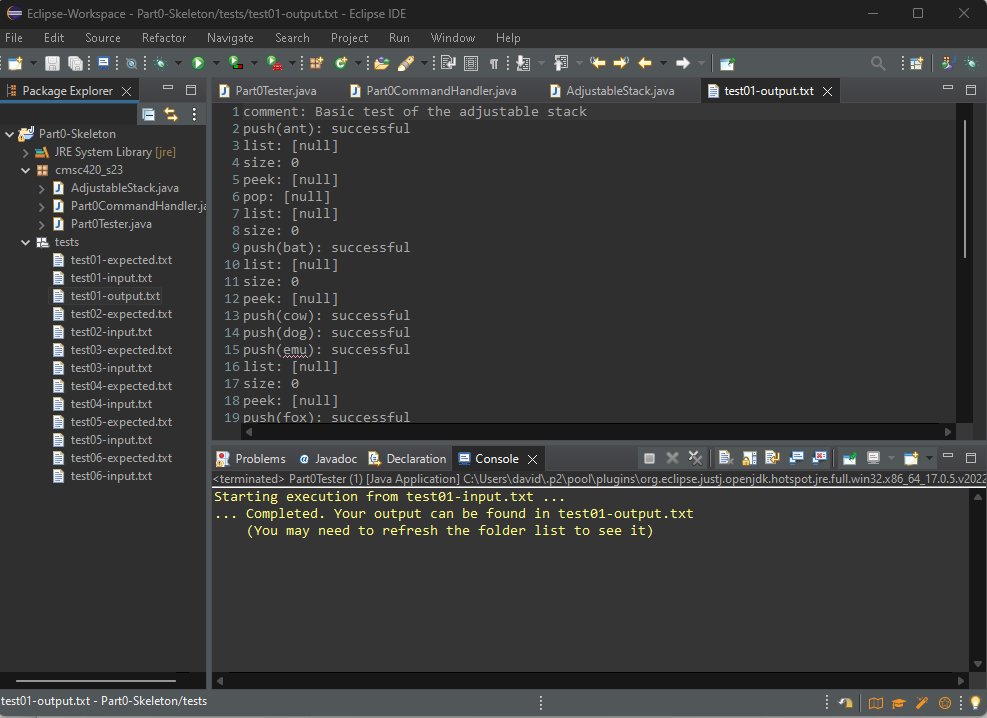Run the application with the Run toolbar icon

(x=198, y=62)
